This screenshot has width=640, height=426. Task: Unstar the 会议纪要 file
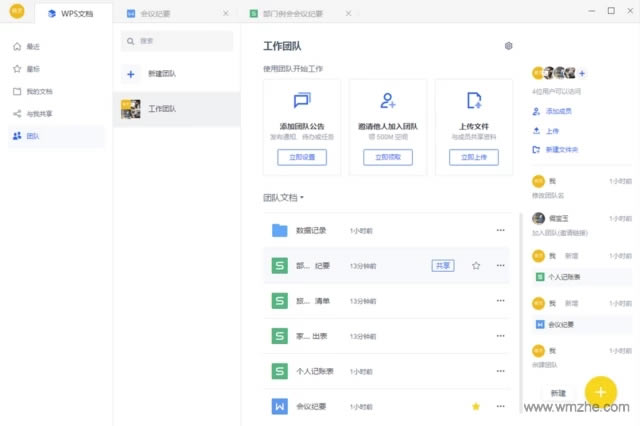pos(476,406)
